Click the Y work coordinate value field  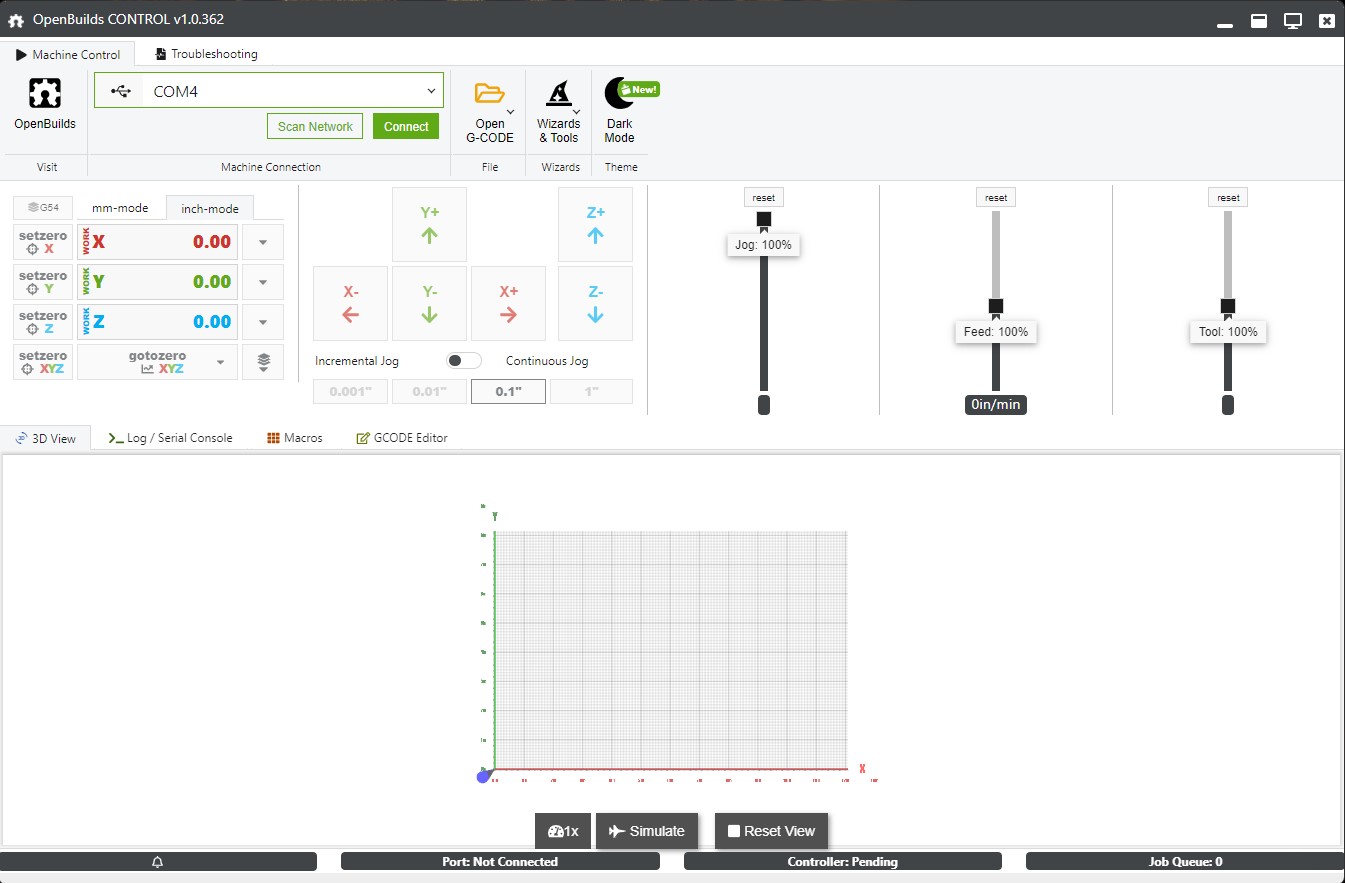[x=157, y=282]
